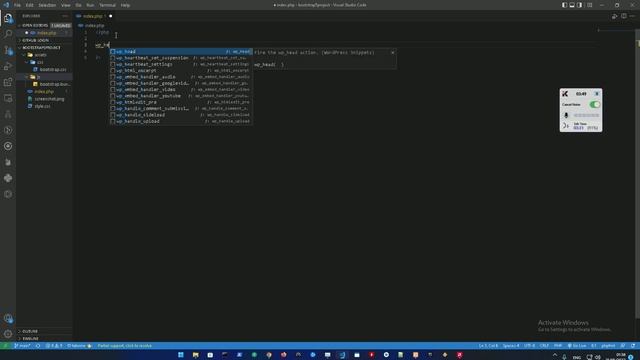Open the Help menu
The width and height of the screenshot is (640, 360).
(x=125, y=5)
